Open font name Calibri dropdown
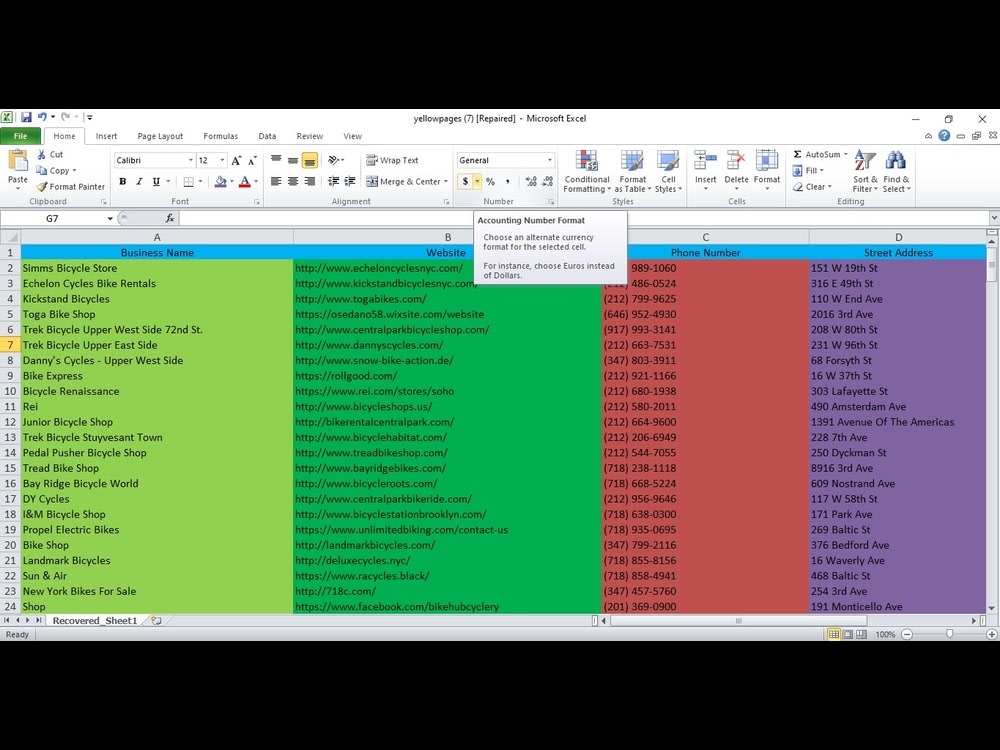This screenshot has height=750, width=1000. point(190,160)
